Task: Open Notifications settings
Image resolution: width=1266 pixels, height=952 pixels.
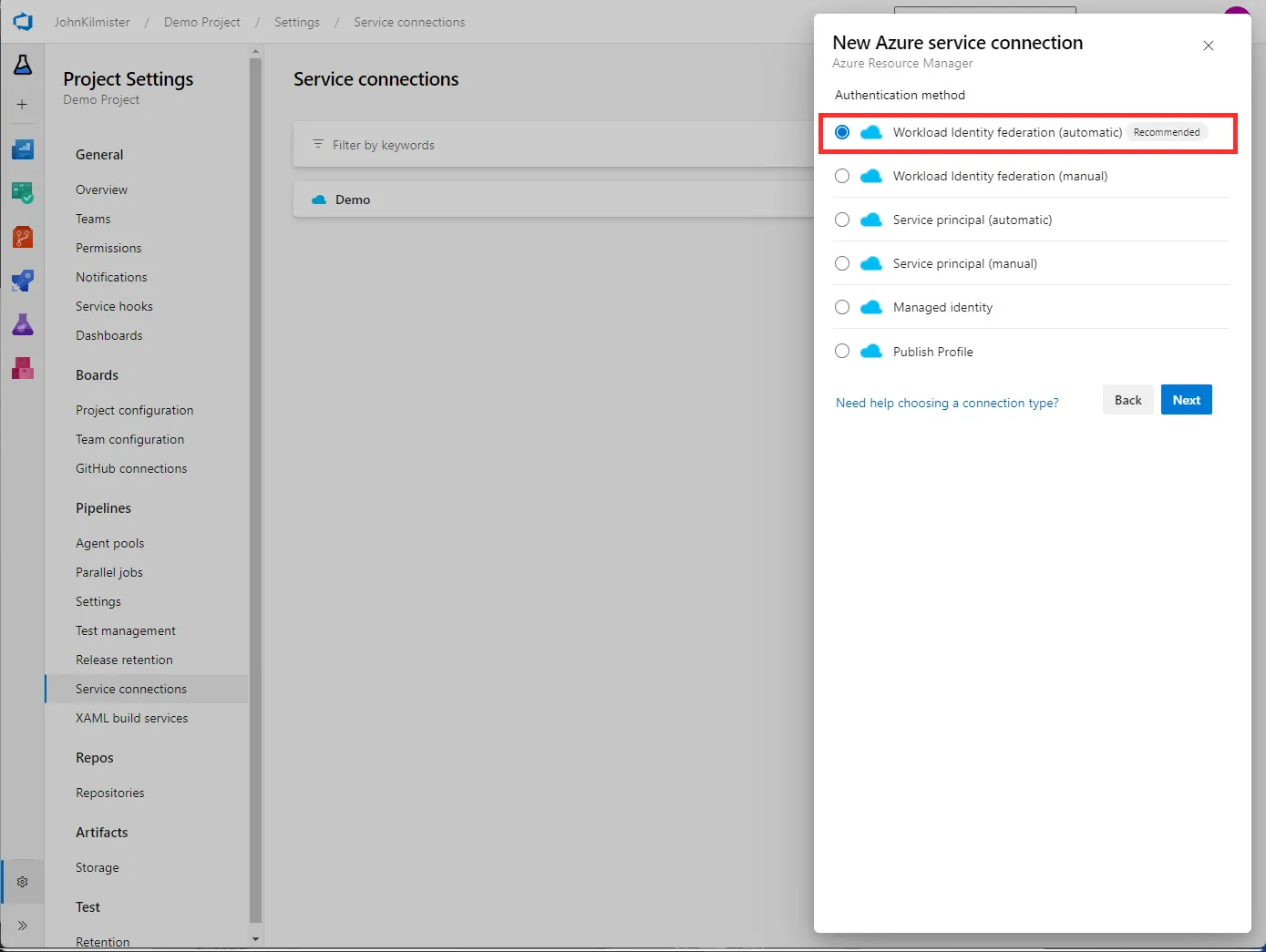Action: pyautogui.click(x=111, y=277)
